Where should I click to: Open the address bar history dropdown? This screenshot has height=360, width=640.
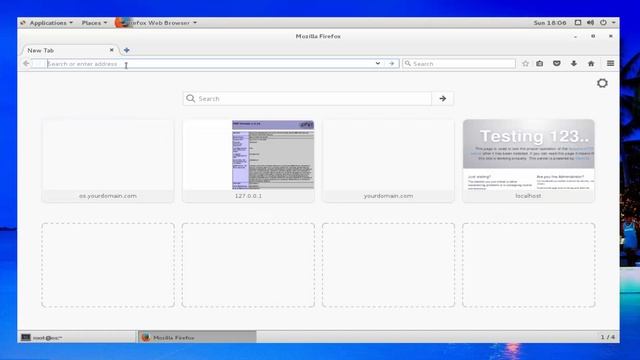(x=378, y=64)
